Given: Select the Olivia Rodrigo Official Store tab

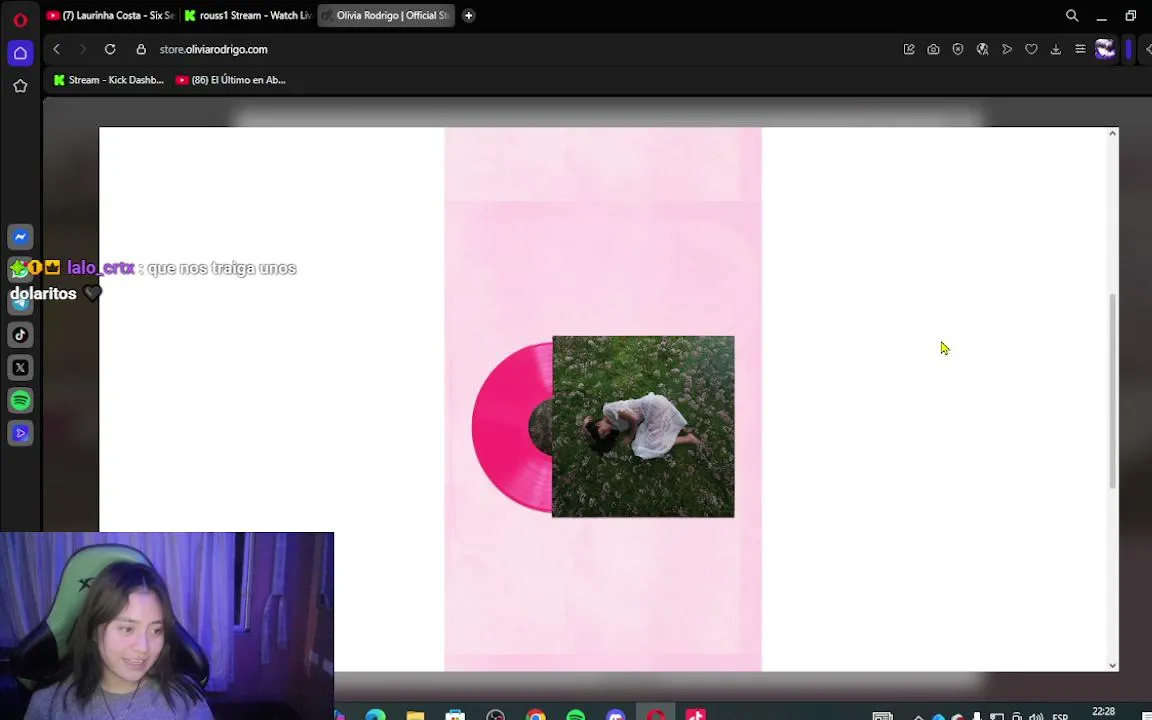Looking at the screenshot, I should 386,15.
